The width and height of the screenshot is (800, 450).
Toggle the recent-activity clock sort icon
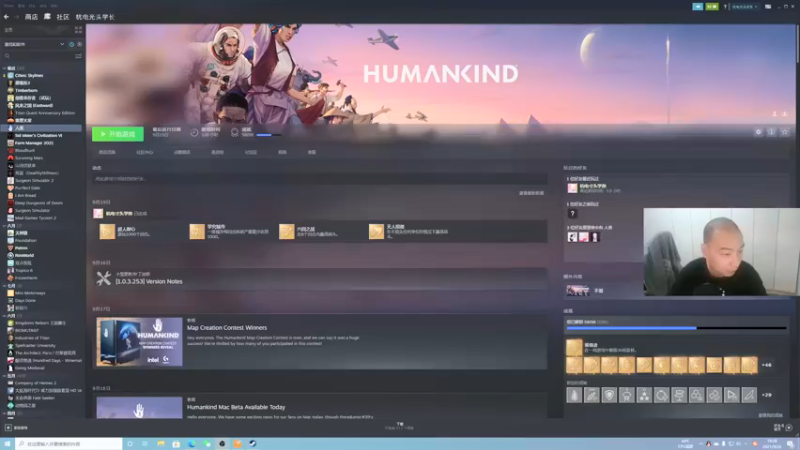[x=71, y=44]
